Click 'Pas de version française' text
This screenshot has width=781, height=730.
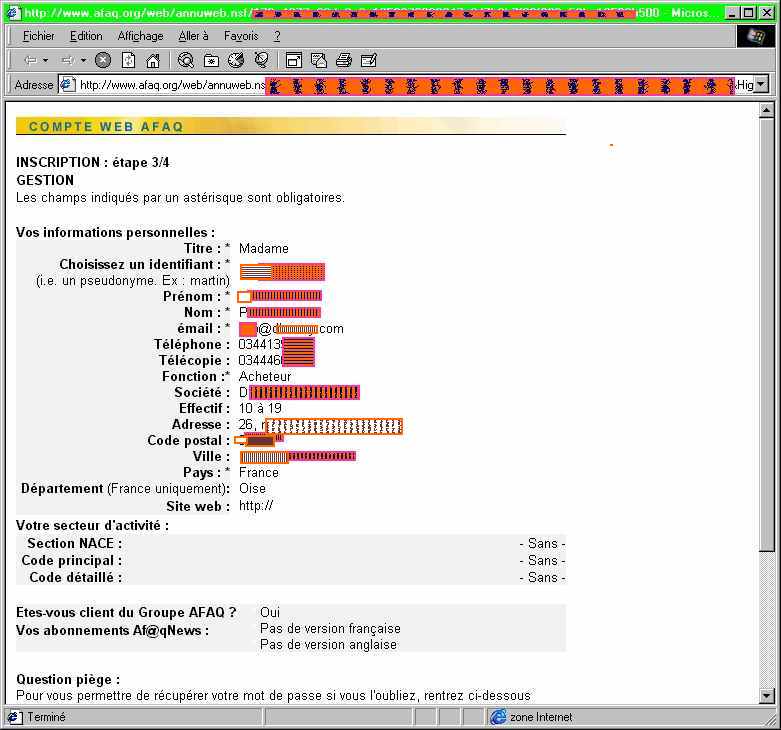330,628
